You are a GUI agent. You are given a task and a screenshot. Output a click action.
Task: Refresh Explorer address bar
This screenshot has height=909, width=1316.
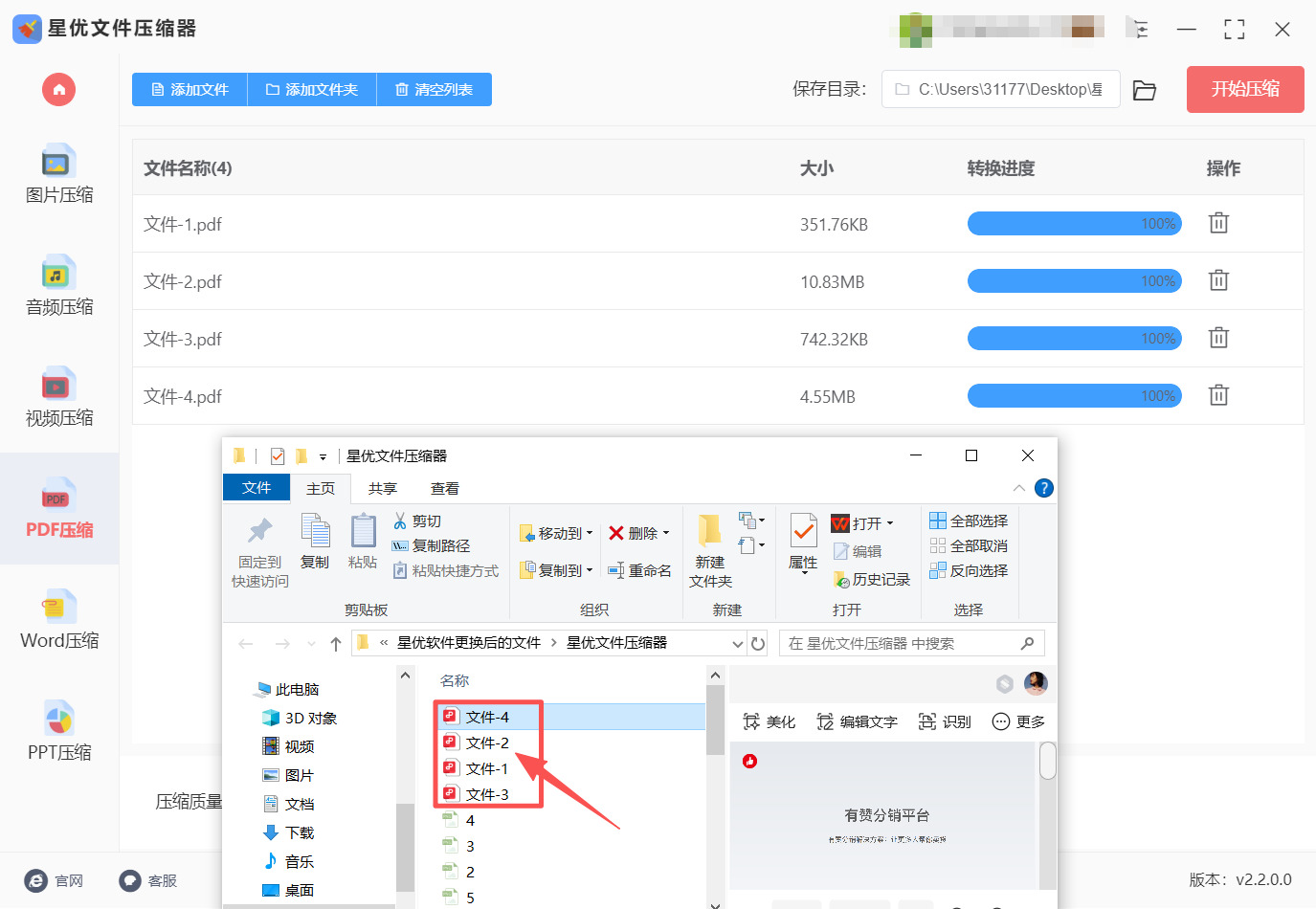point(758,644)
